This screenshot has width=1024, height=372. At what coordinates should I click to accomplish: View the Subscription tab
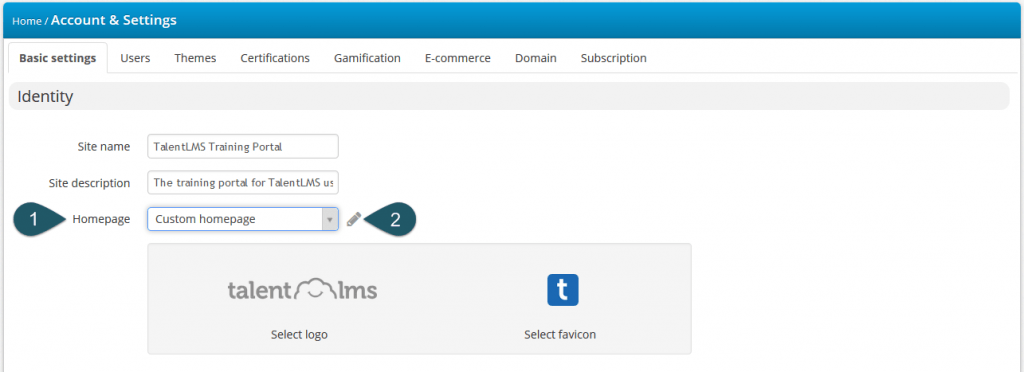tap(614, 58)
